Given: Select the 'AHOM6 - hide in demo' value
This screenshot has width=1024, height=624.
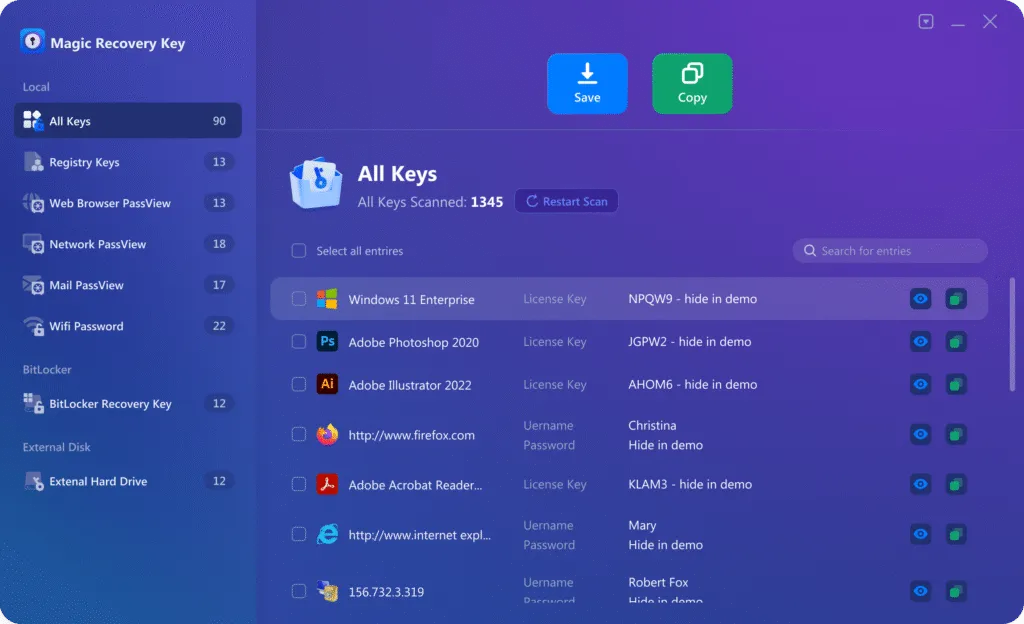Looking at the screenshot, I should pyautogui.click(x=692, y=384).
